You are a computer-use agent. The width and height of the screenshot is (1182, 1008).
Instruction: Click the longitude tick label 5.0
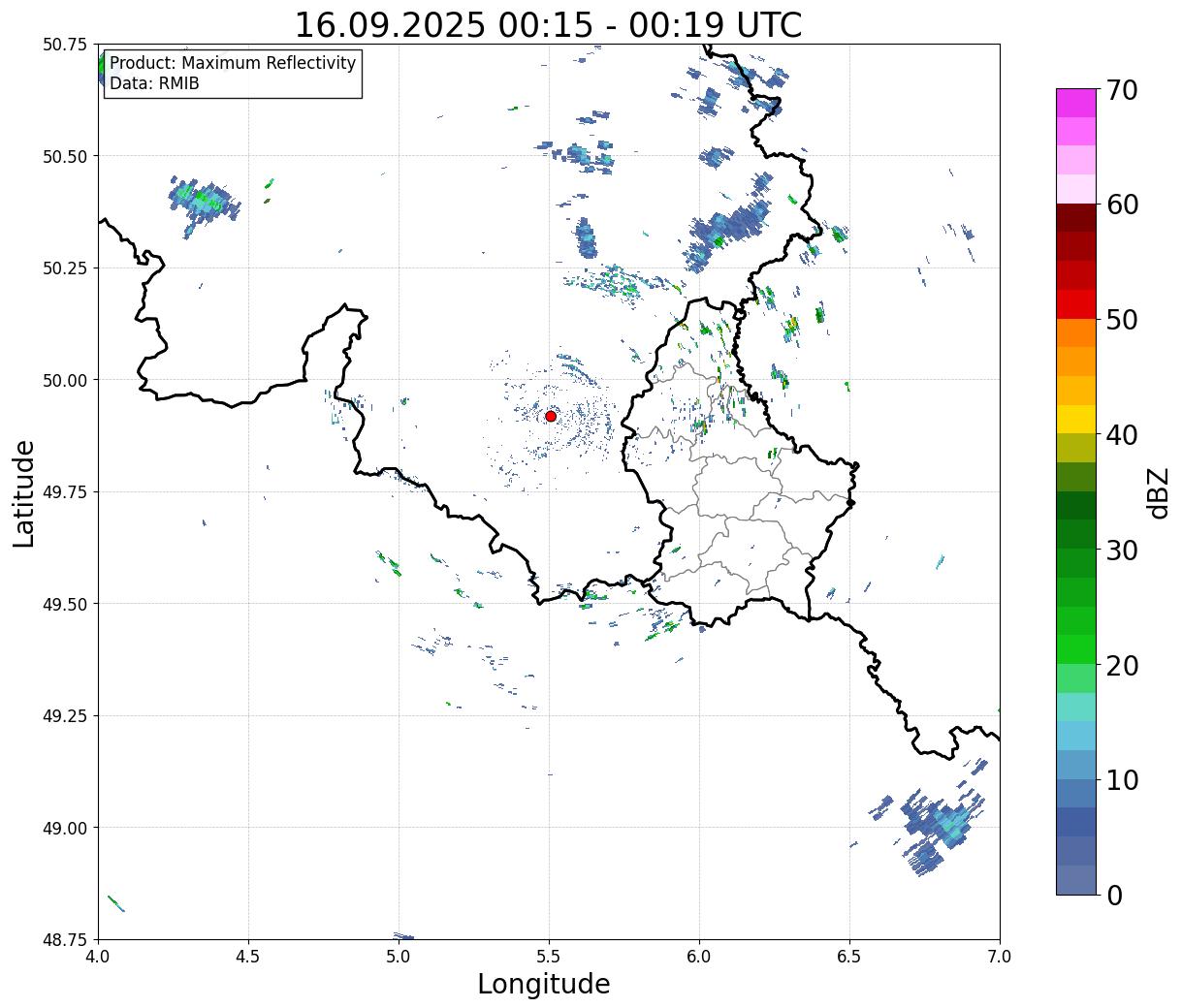399,957
